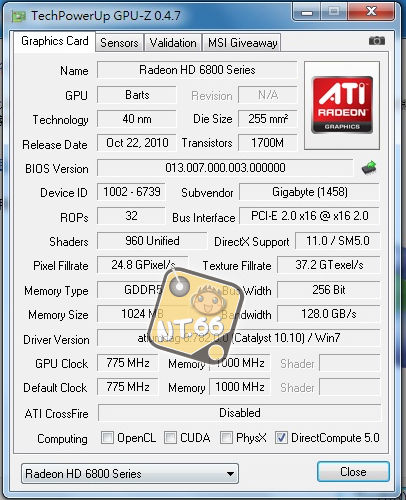Viewport: 406px width, 500px height.
Task: Click the empty GPU Clock Shader field
Action: point(350,363)
